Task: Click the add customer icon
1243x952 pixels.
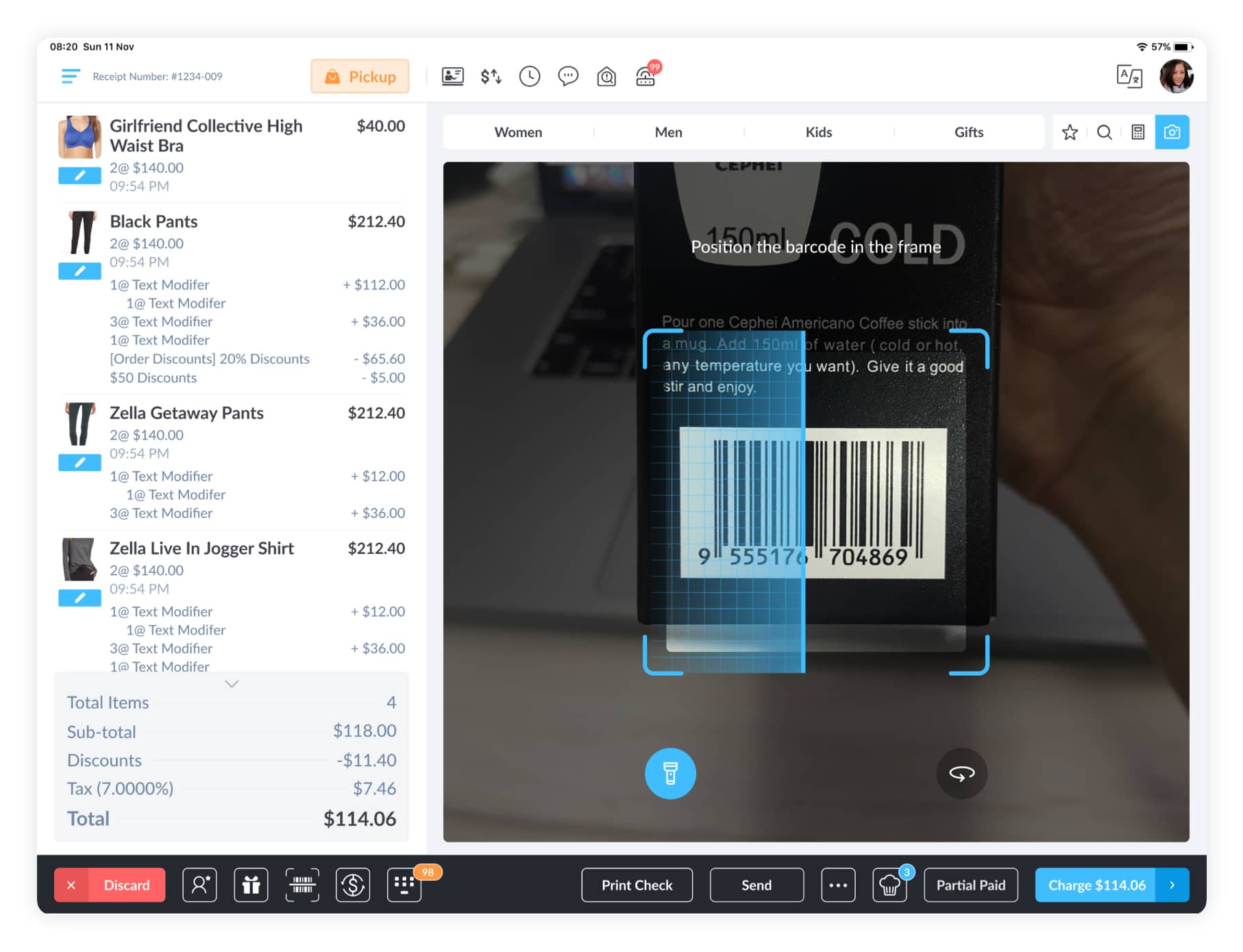Action: point(199,885)
